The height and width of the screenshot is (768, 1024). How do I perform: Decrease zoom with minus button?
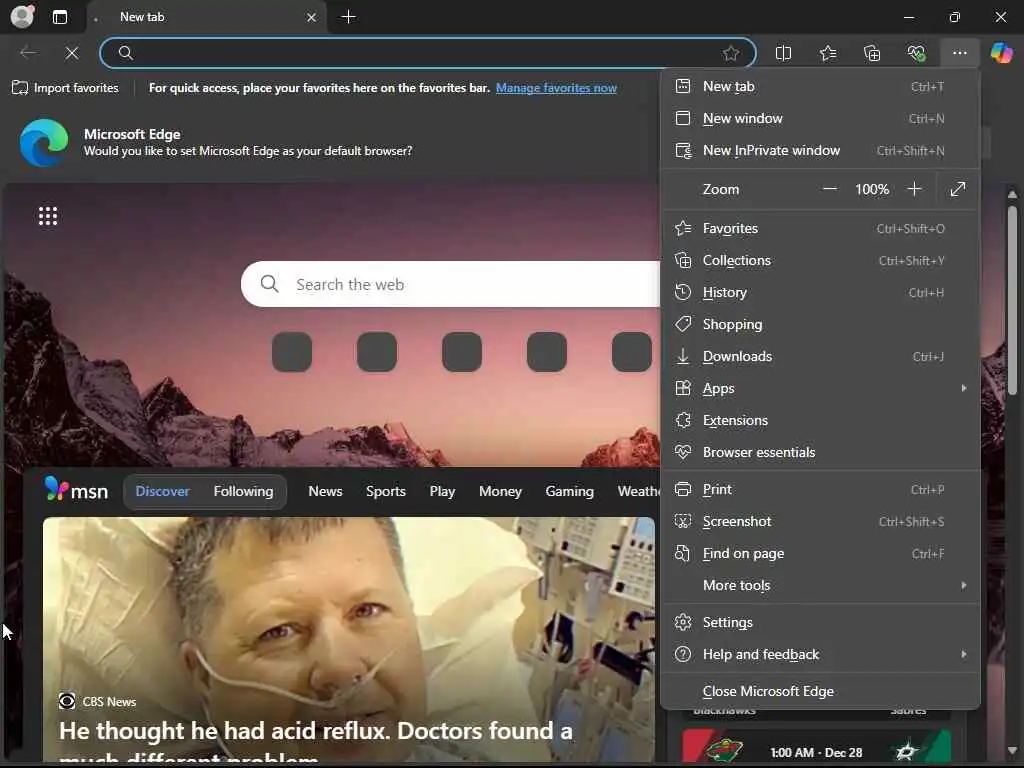[829, 189]
